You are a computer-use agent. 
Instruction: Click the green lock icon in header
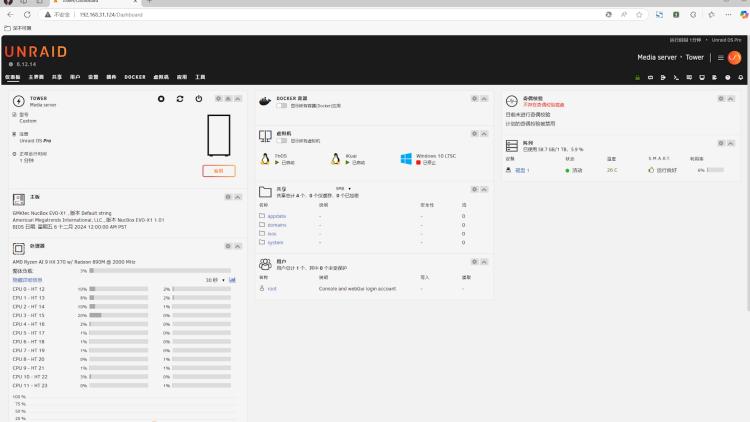click(x=637, y=78)
